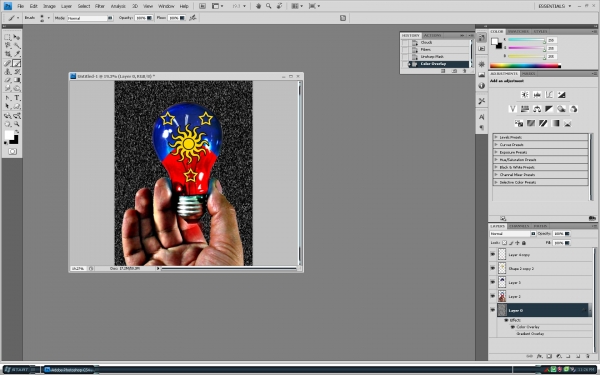Select the Move tool
The width and height of the screenshot is (600, 375).
[17, 38]
